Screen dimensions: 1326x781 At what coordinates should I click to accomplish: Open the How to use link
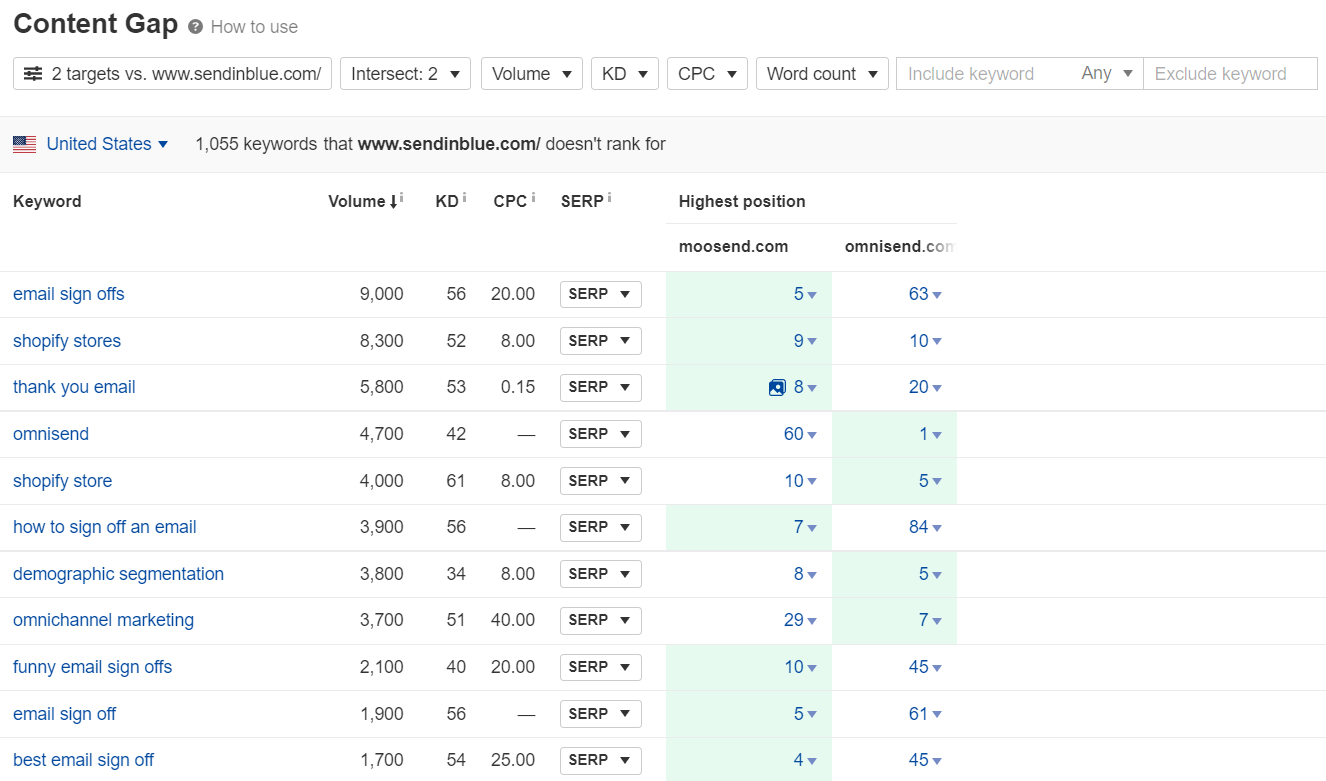point(254,27)
